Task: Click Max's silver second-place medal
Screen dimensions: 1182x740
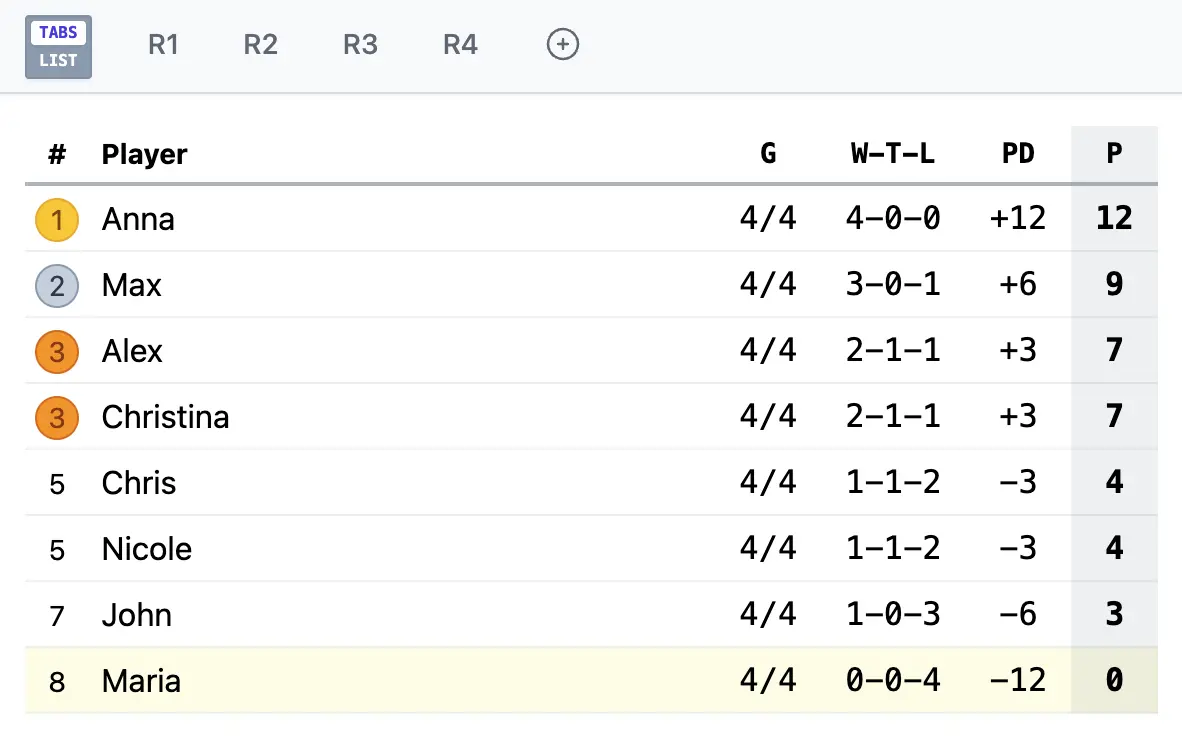Action: click(57, 286)
